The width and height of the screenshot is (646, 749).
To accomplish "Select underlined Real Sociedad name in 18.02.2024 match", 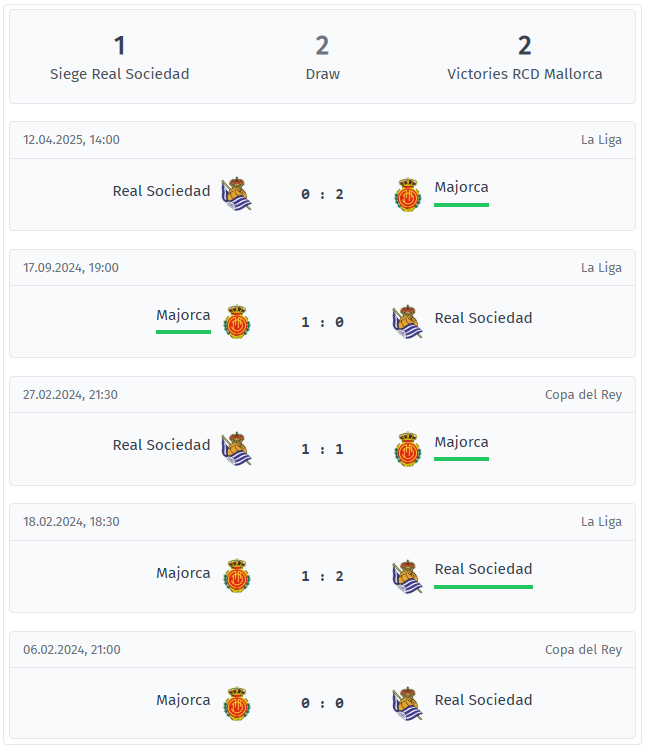I will tap(484, 569).
